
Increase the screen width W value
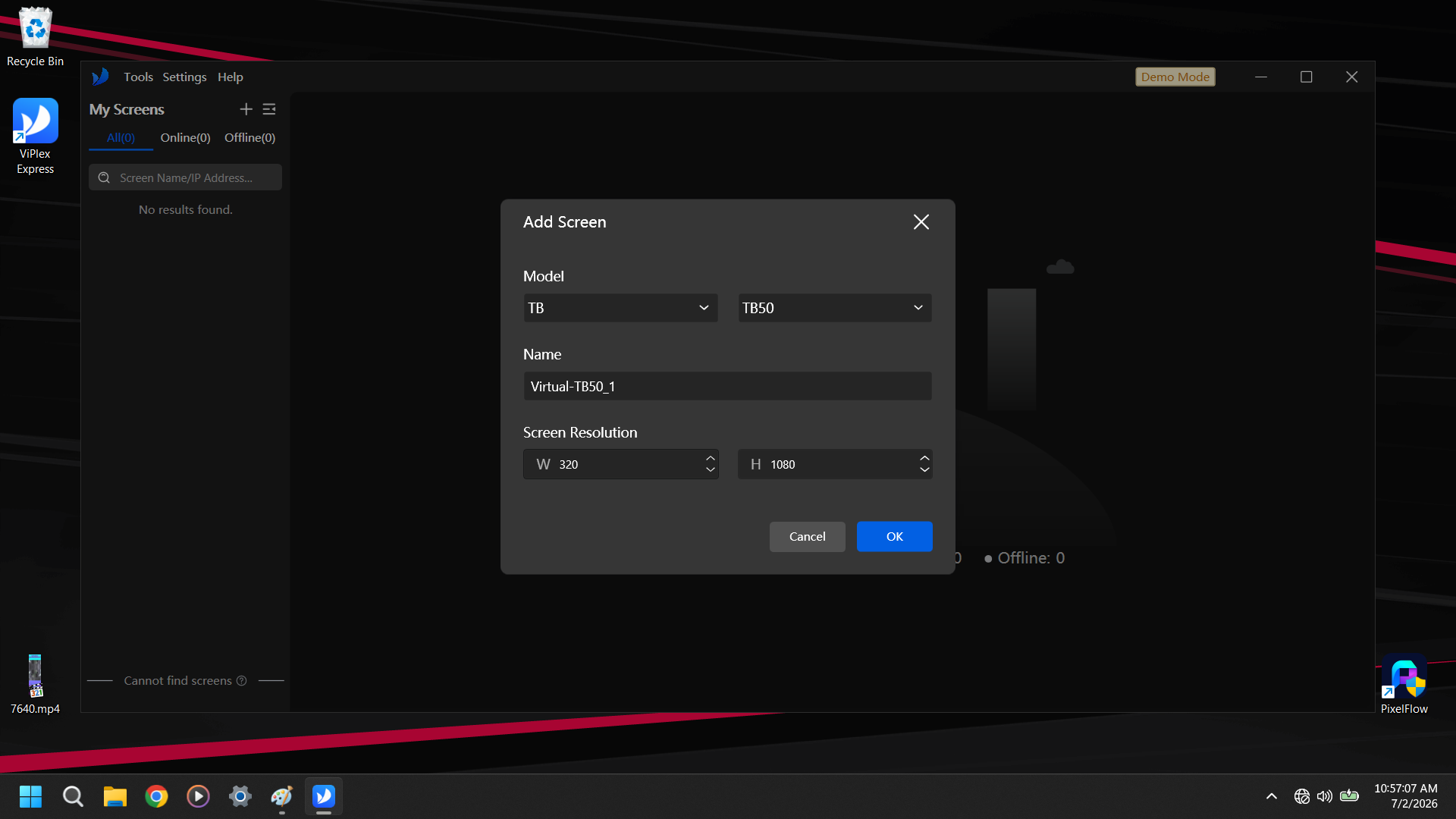click(711, 458)
